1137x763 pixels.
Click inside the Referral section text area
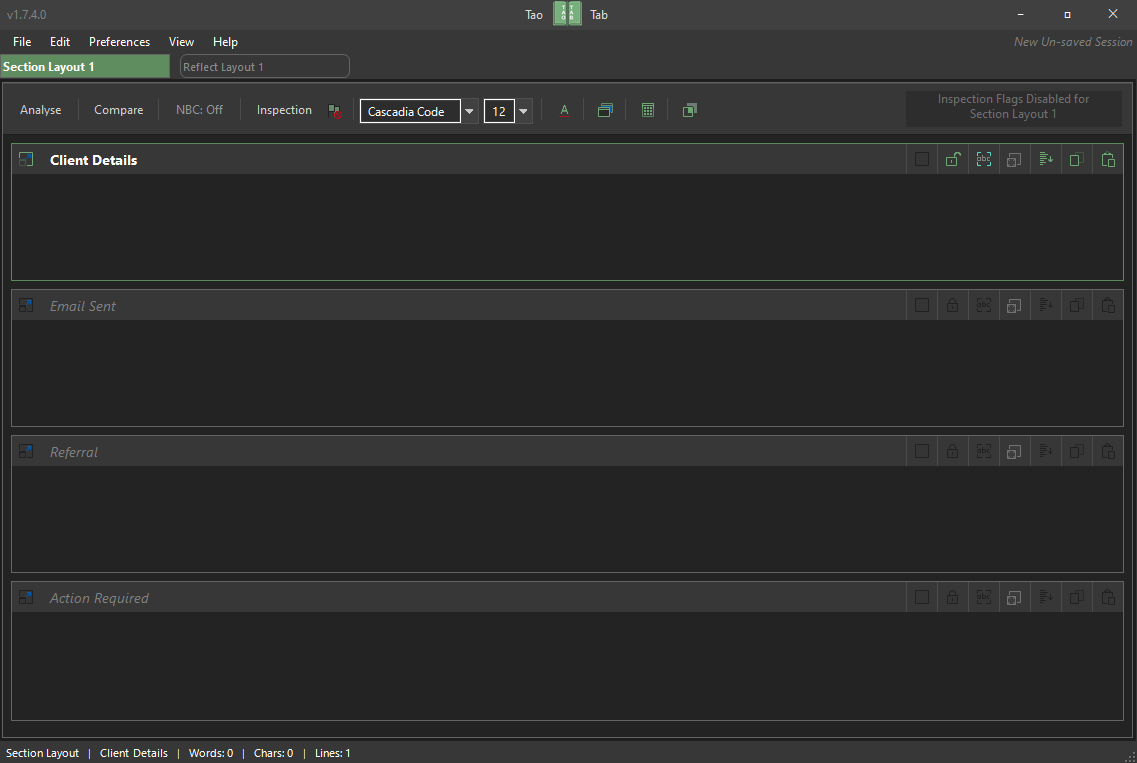[x=567, y=519]
